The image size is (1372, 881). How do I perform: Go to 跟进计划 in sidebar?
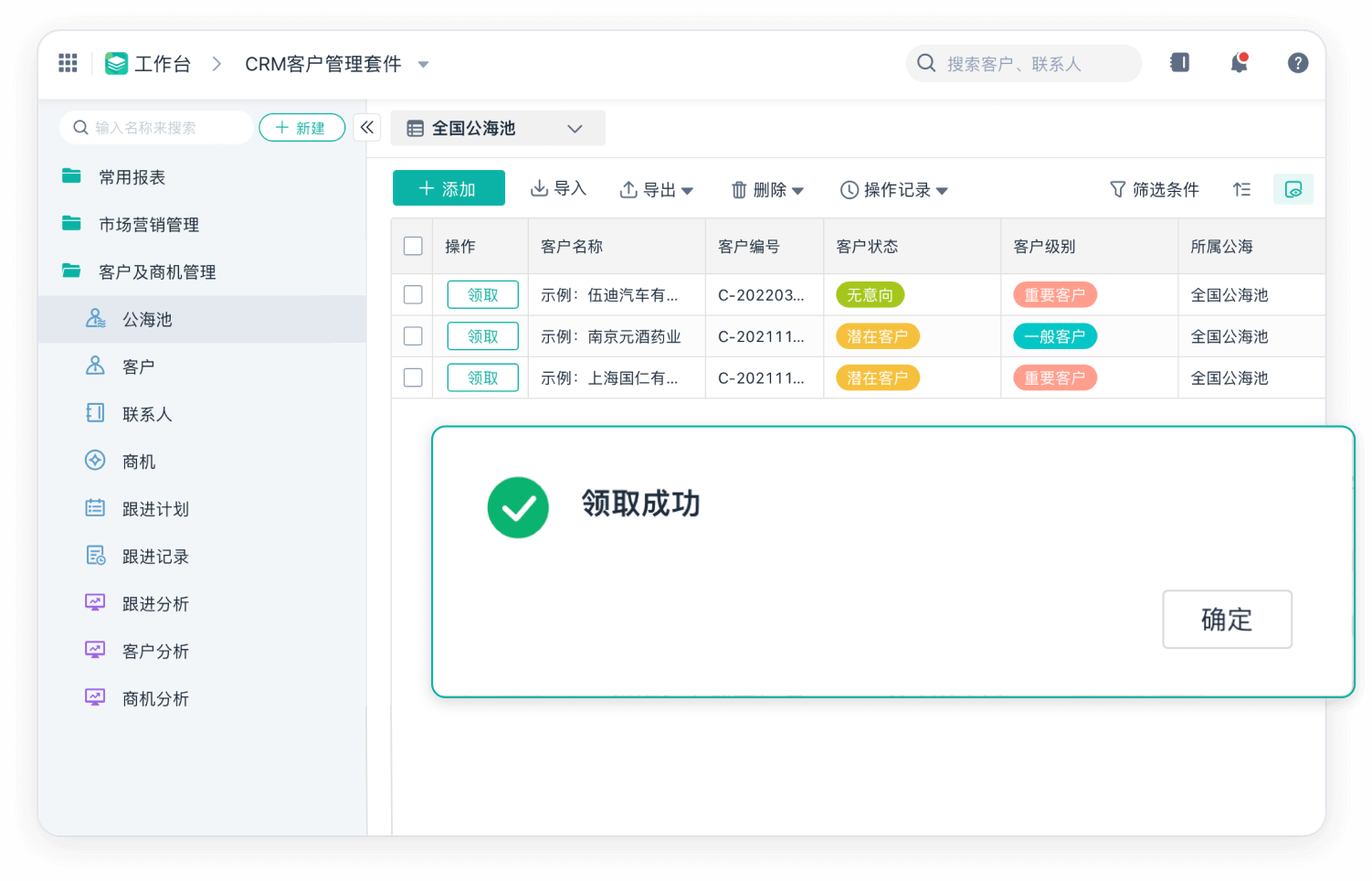155,509
